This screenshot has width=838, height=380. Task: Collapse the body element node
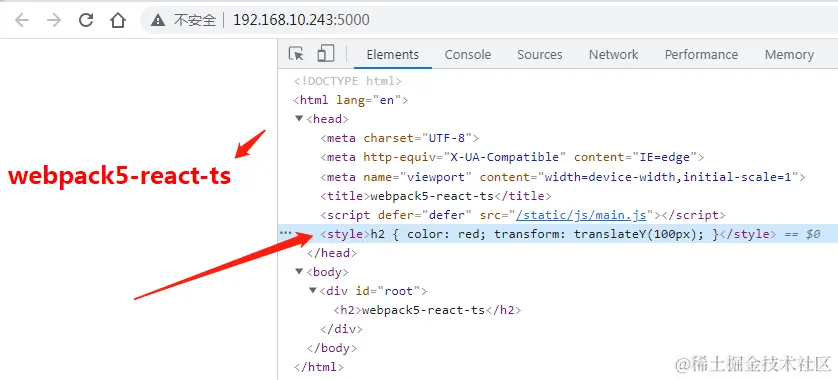point(299,272)
